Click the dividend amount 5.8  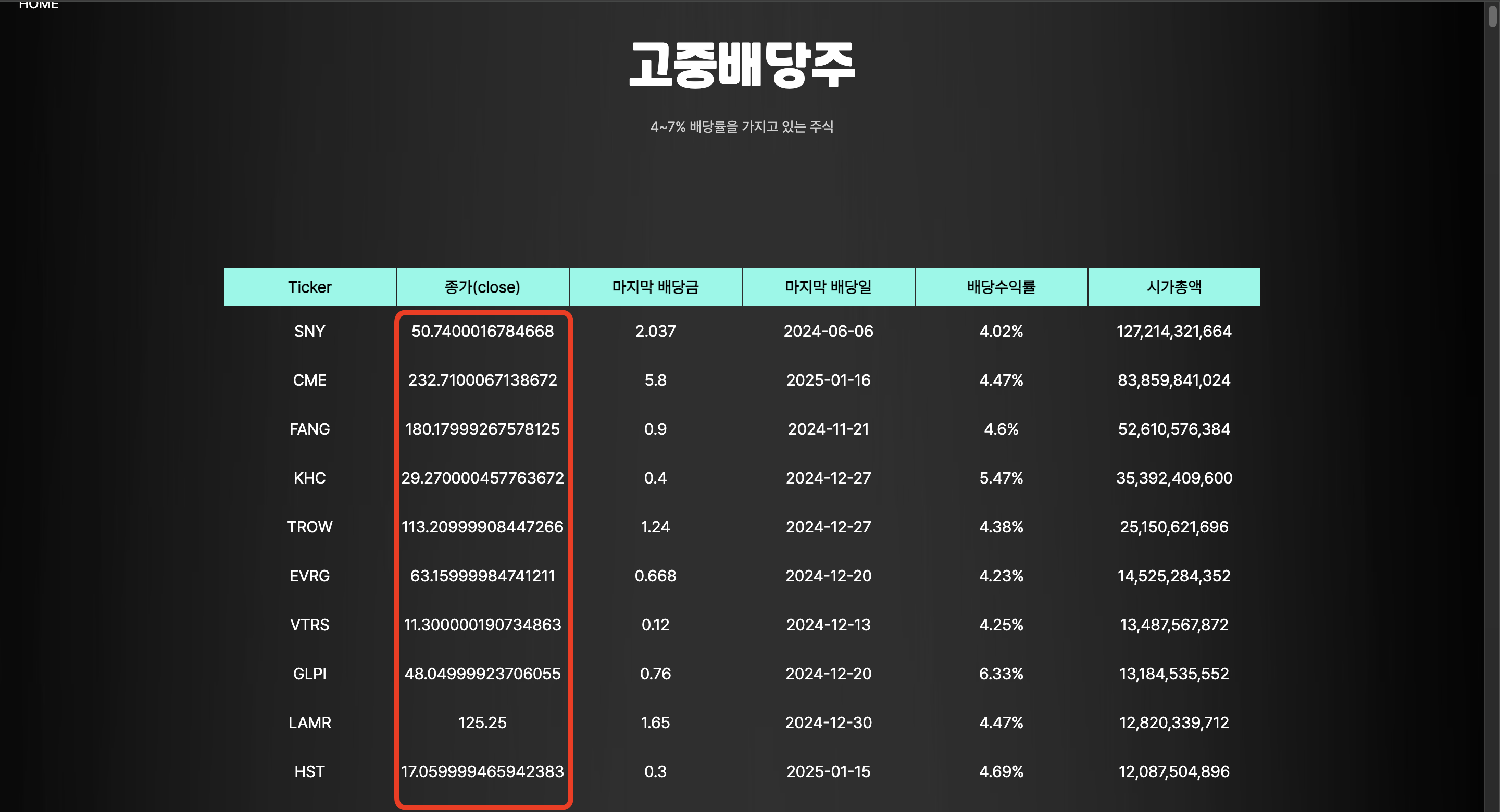tap(656, 380)
